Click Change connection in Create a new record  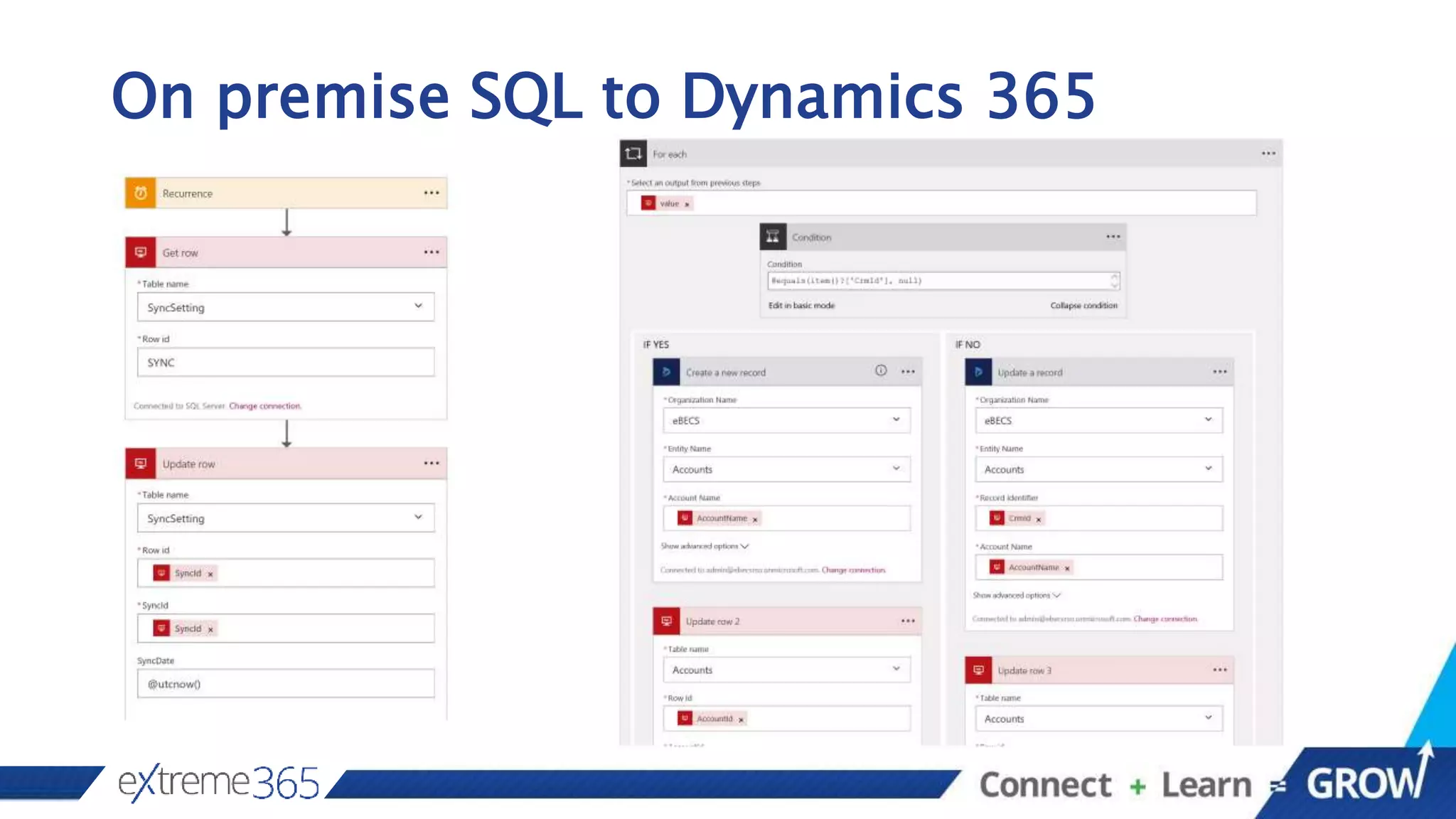click(x=854, y=570)
